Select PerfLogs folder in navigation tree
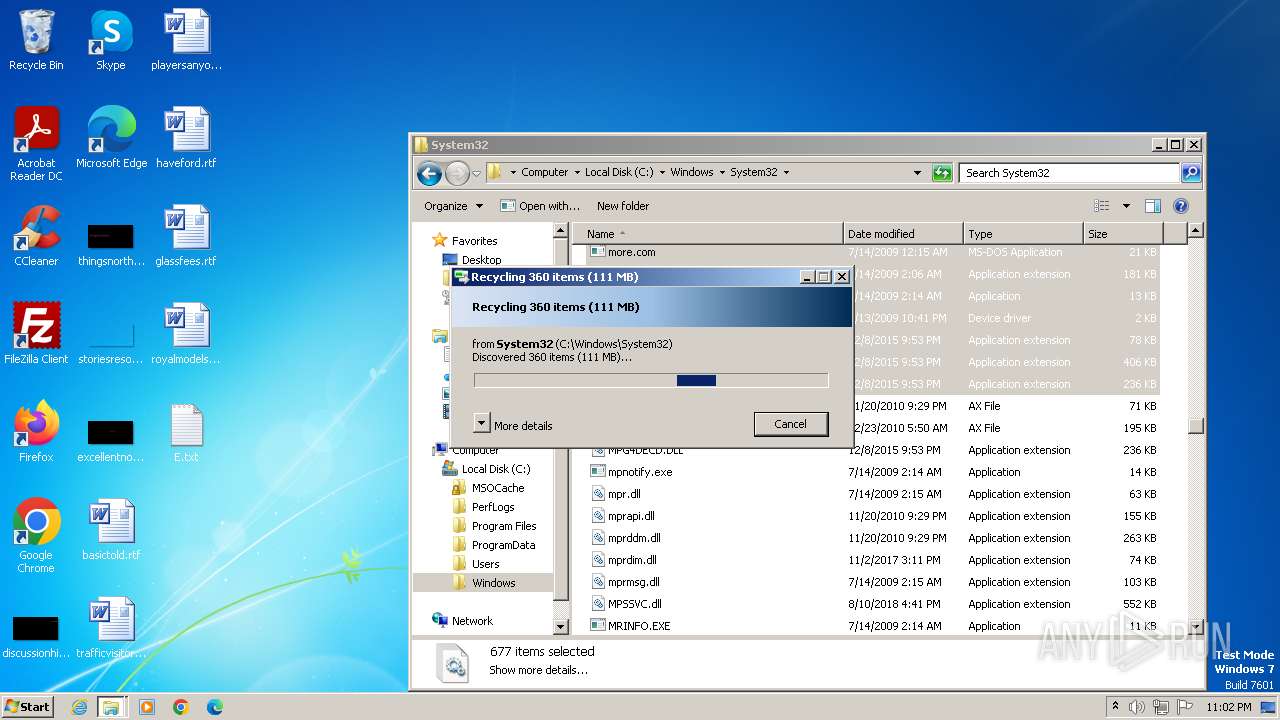Viewport: 1280px width, 720px height. click(493, 507)
